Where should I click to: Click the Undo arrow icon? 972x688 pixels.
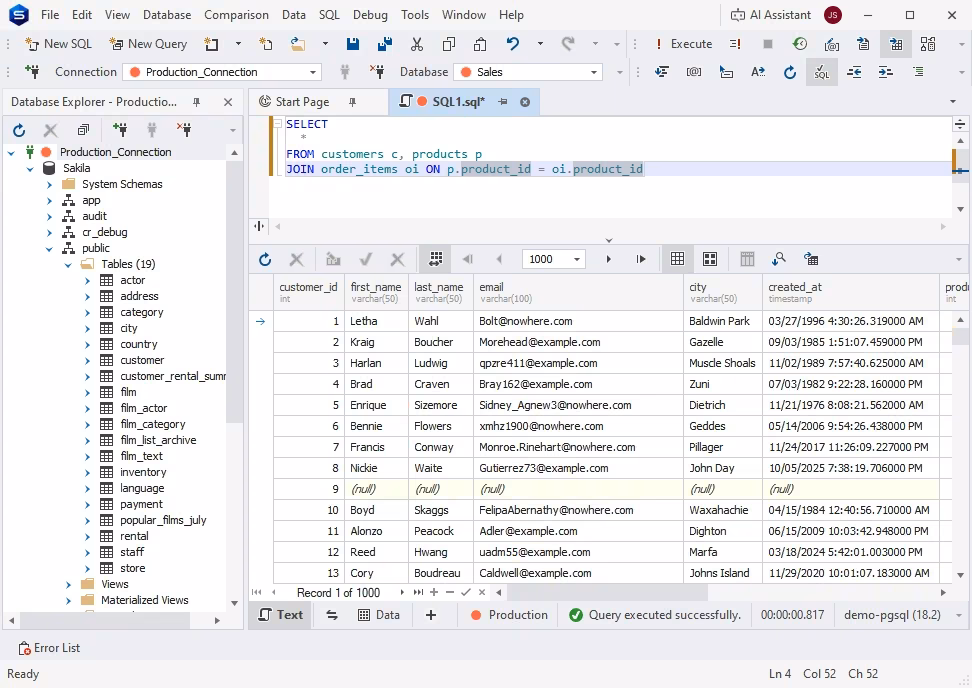(513, 44)
